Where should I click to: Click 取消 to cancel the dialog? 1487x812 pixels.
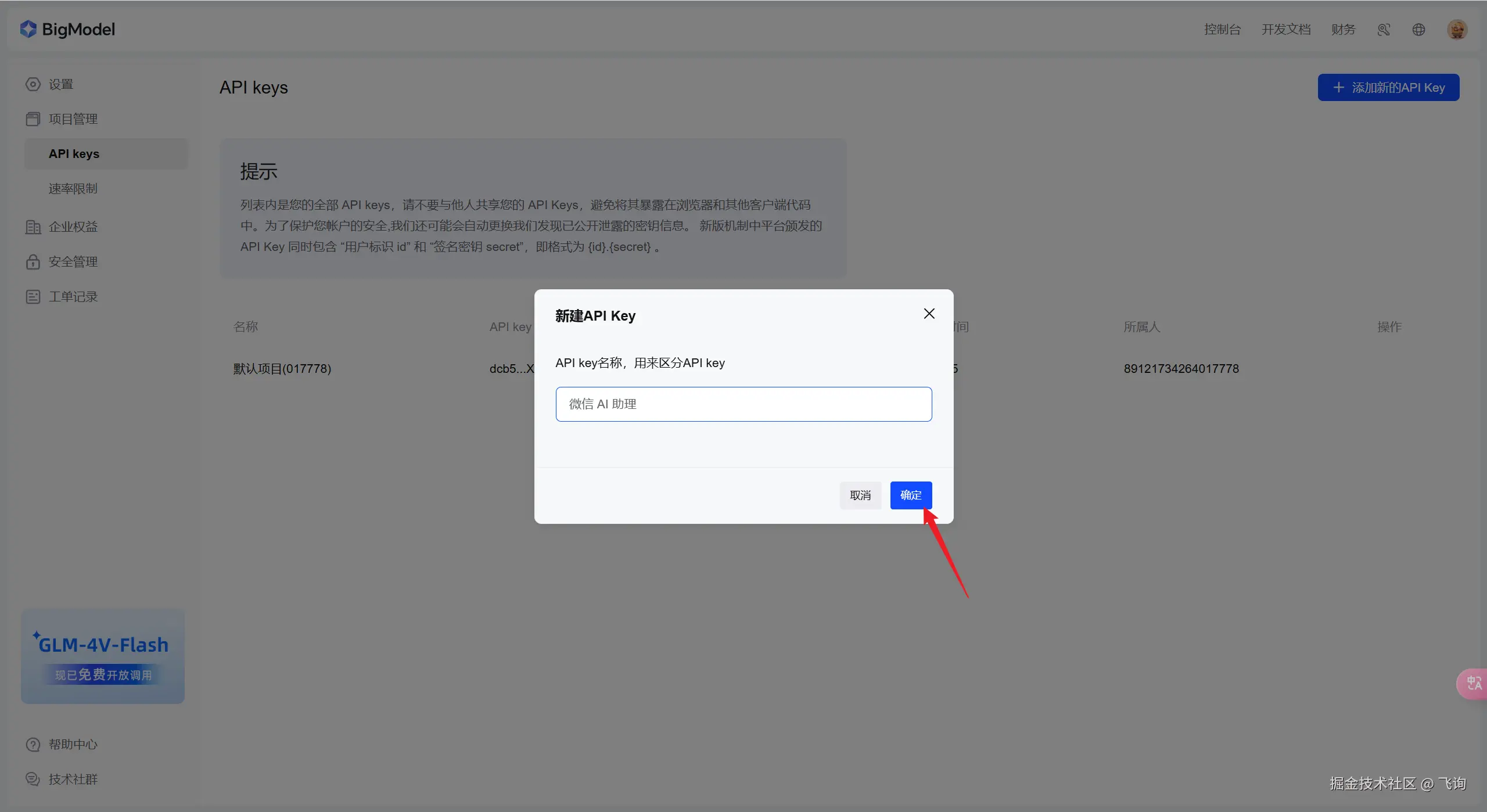pos(860,495)
